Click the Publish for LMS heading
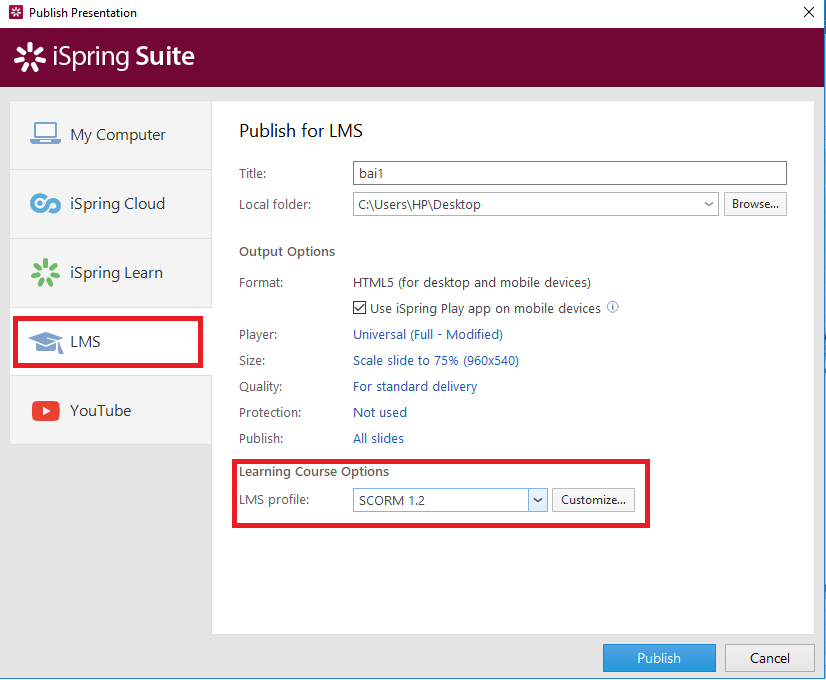Viewport: 826px width, 680px height. (x=301, y=131)
